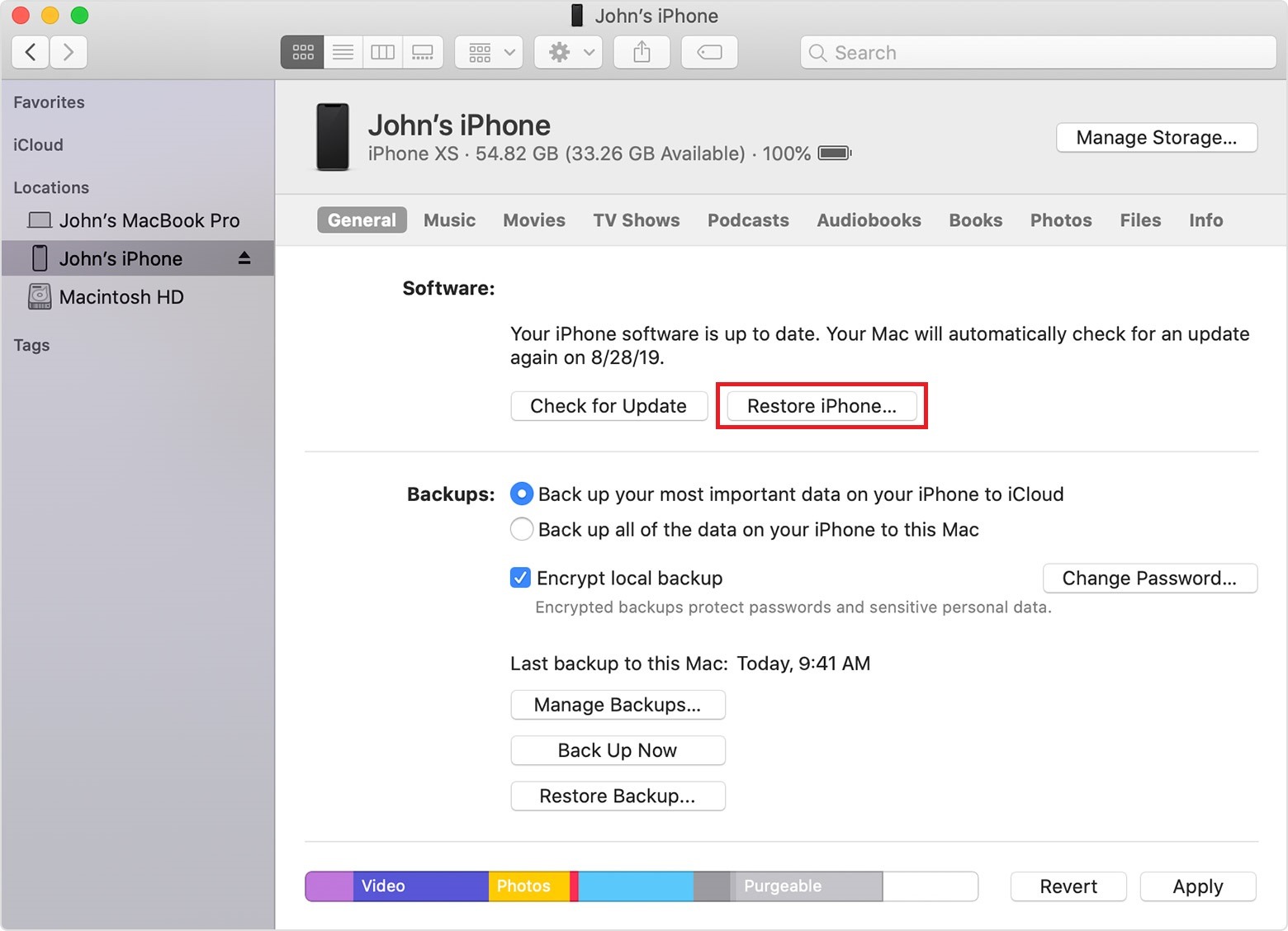Screen dimensions: 1288x931
Task: Click the Edit Tags toolbar icon
Action: click(x=709, y=53)
